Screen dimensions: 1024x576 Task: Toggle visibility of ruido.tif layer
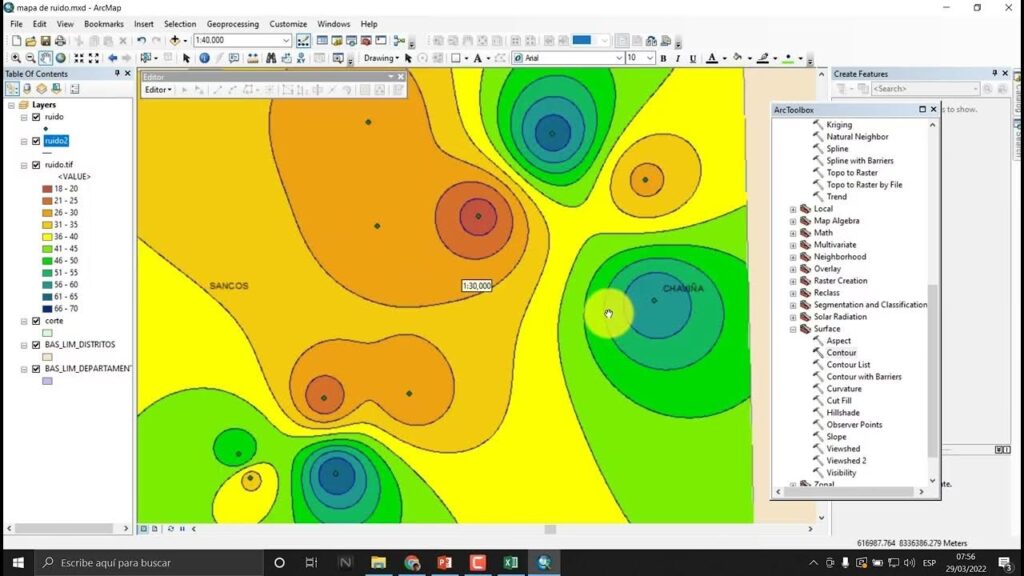(x=36, y=165)
